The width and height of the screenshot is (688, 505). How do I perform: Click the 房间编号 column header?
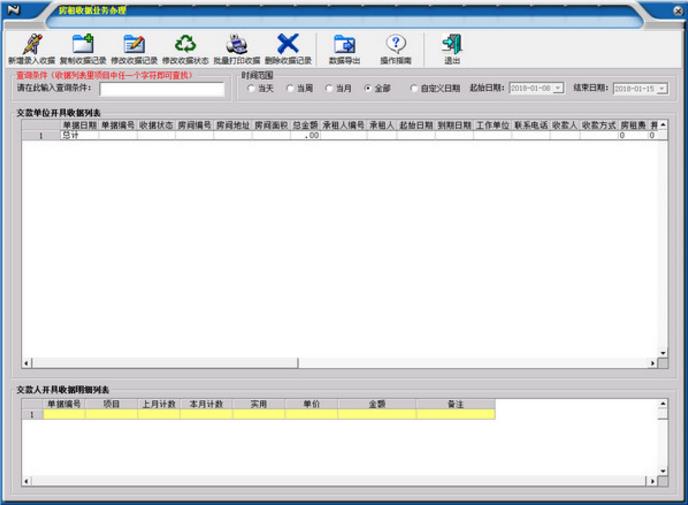[x=194, y=125]
